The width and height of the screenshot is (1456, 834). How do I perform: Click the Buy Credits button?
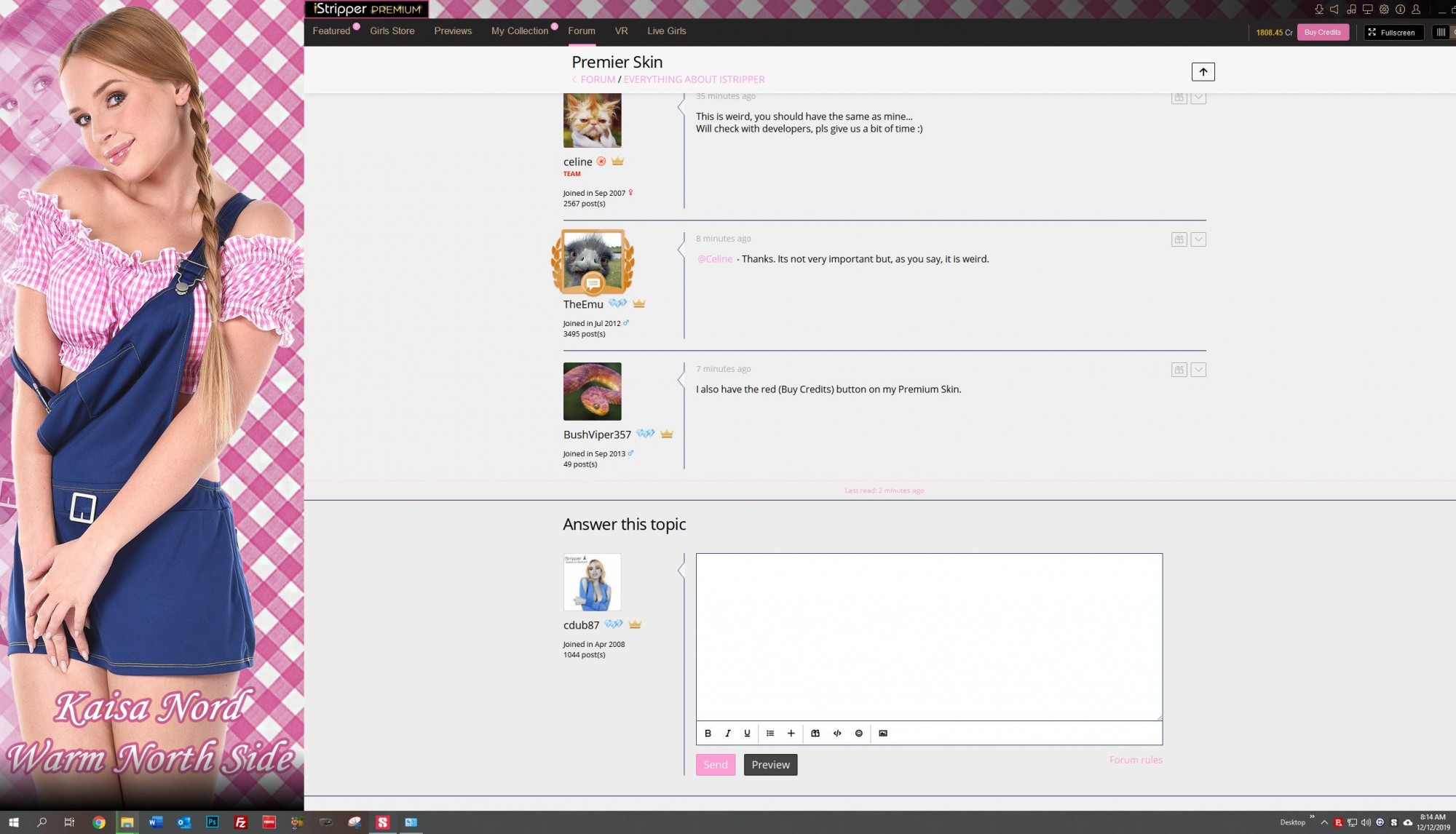pos(1323,32)
